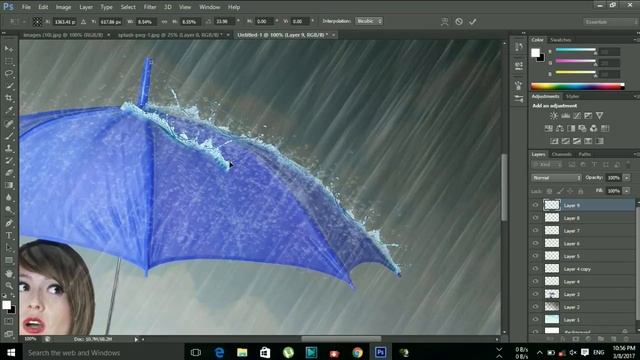Viewport: 640px width, 360px height.
Task: Hide Layer 9 visibility
Action: tap(536, 205)
